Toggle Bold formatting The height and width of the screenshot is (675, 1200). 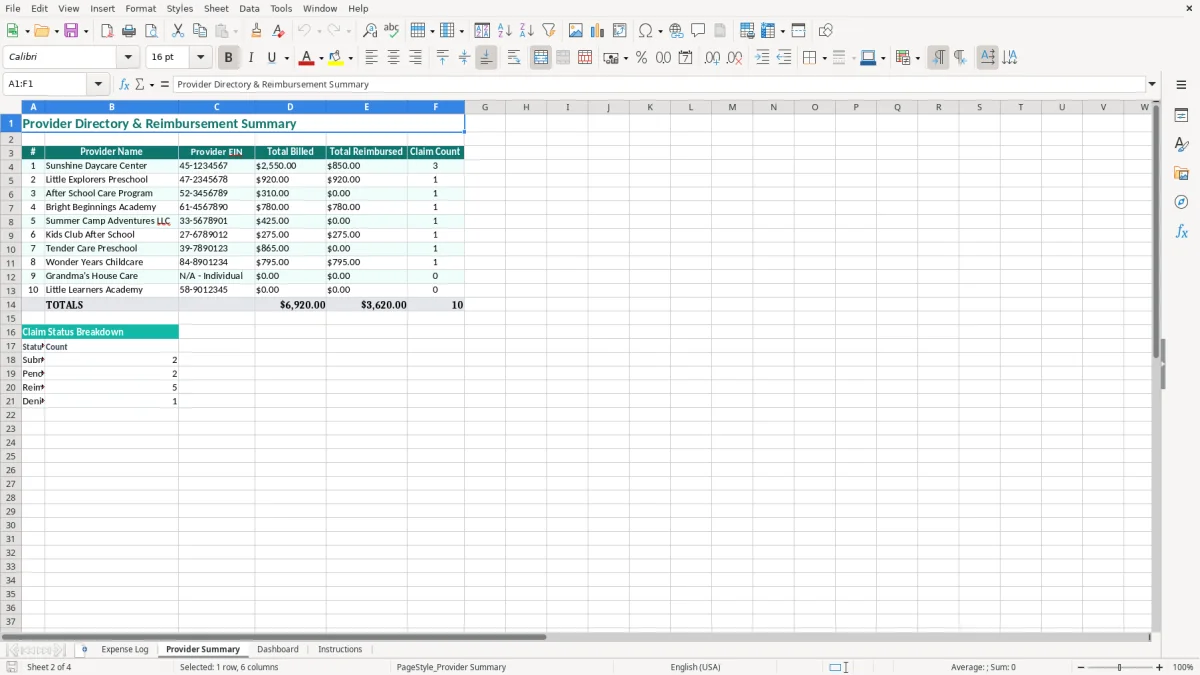coord(229,58)
